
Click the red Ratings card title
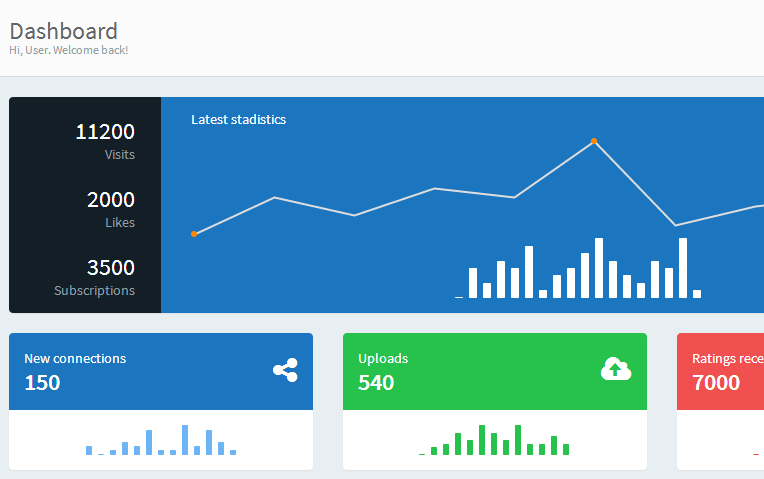pyautogui.click(x=727, y=358)
